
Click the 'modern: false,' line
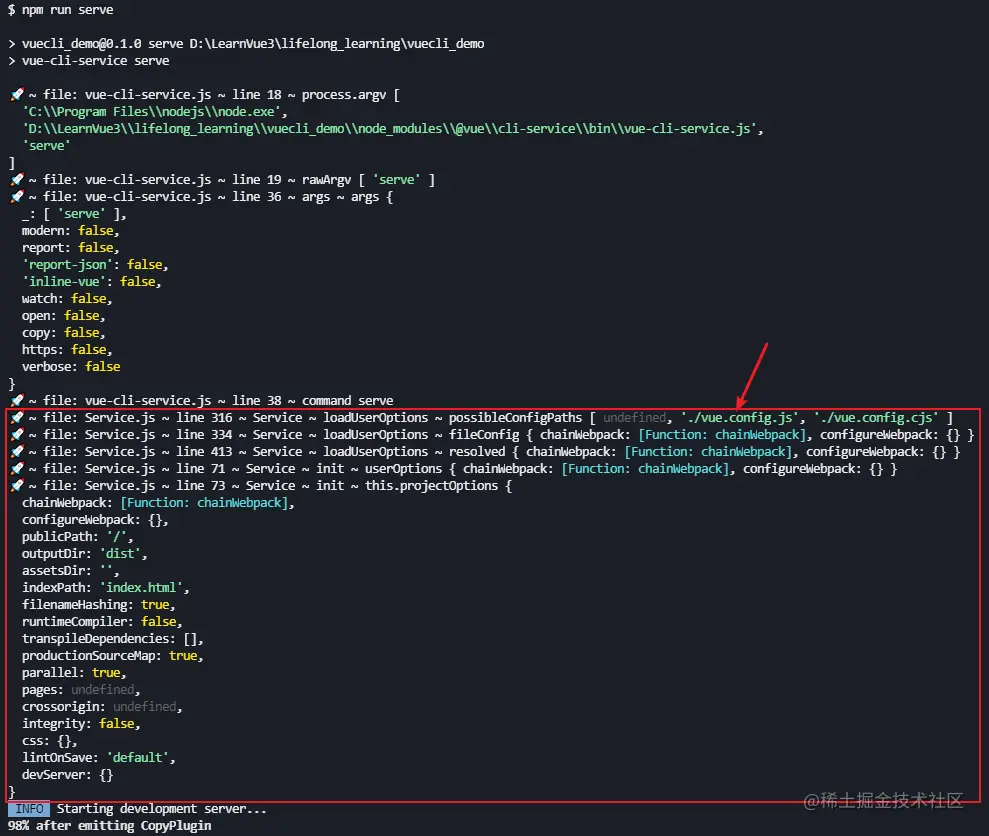tap(71, 231)
